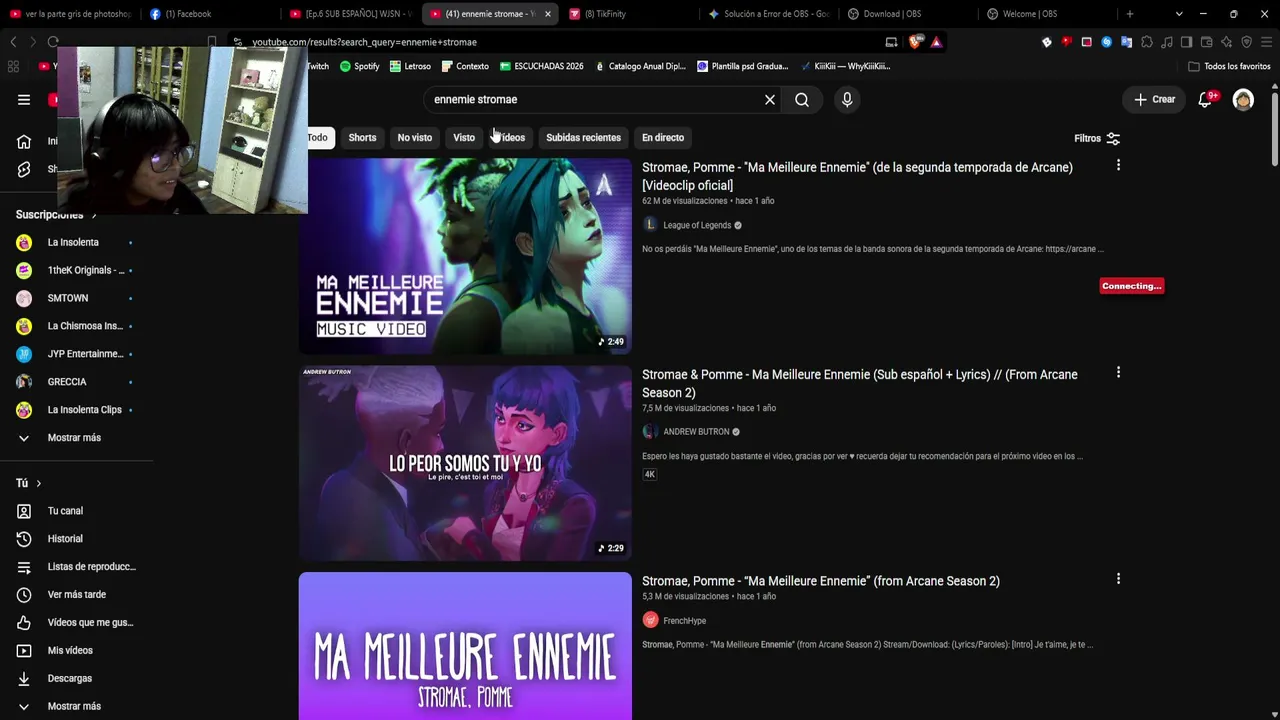Open the YouTube hamburger guide menu
The width and height of the screenshot is (1280, 720).
(x=24, y=100)
